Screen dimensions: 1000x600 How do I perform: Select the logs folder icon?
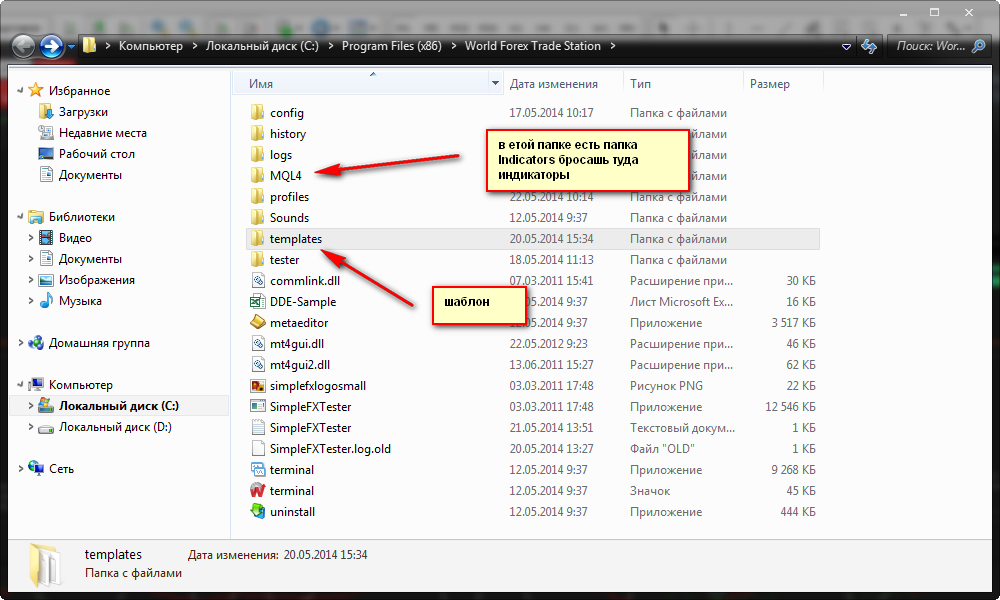coord(258,155)
